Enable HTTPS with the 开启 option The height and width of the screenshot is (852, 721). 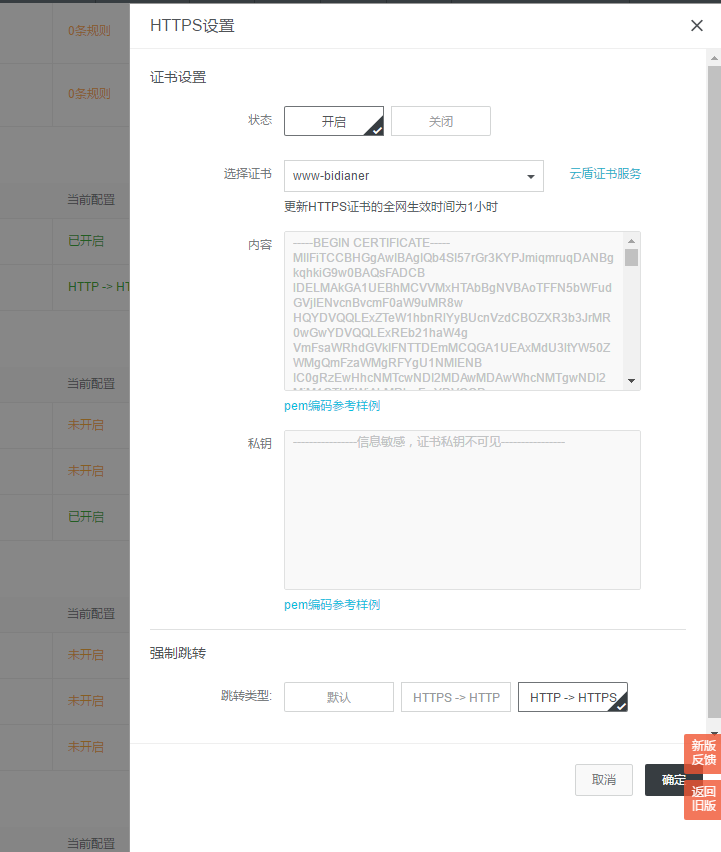tap(334, 121)
